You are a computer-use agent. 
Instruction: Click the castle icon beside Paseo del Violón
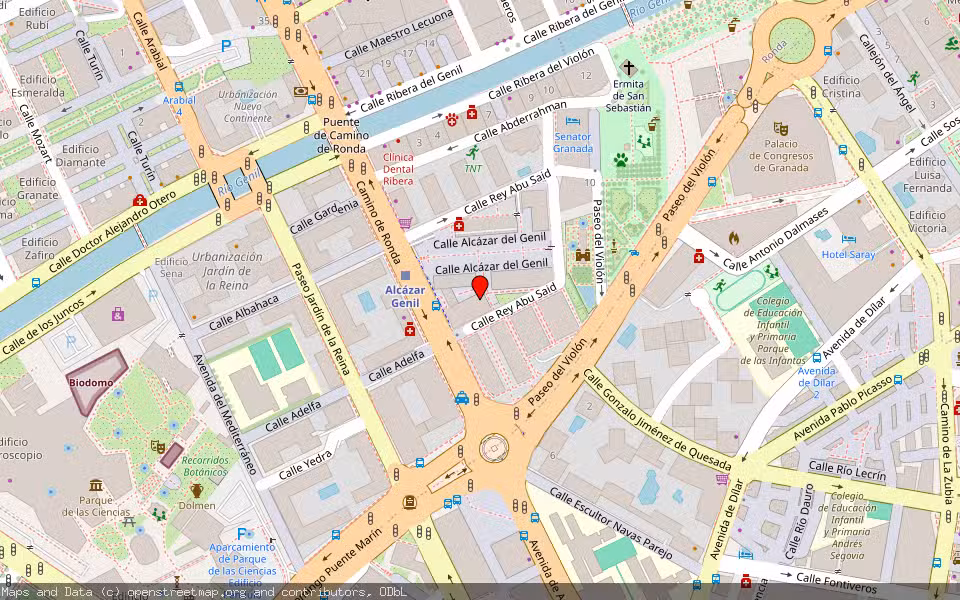(581, 255)
